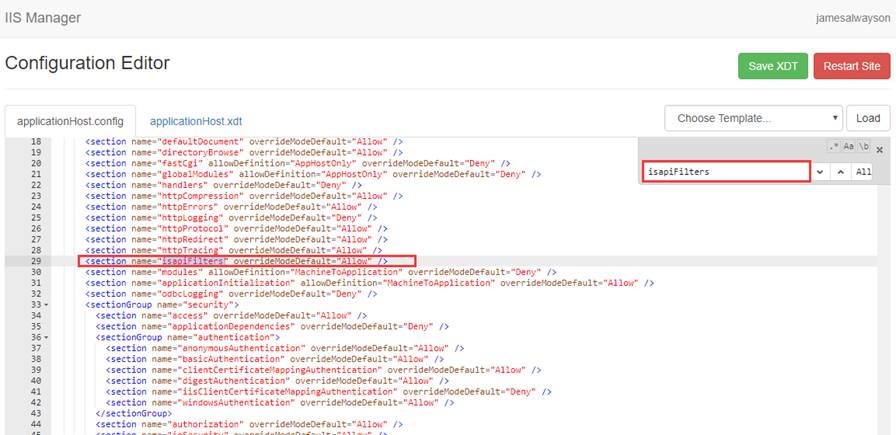Screen dimensions: 896x435
Task: Toggle case-sensitive search (Aa) option
Action: 849,148
